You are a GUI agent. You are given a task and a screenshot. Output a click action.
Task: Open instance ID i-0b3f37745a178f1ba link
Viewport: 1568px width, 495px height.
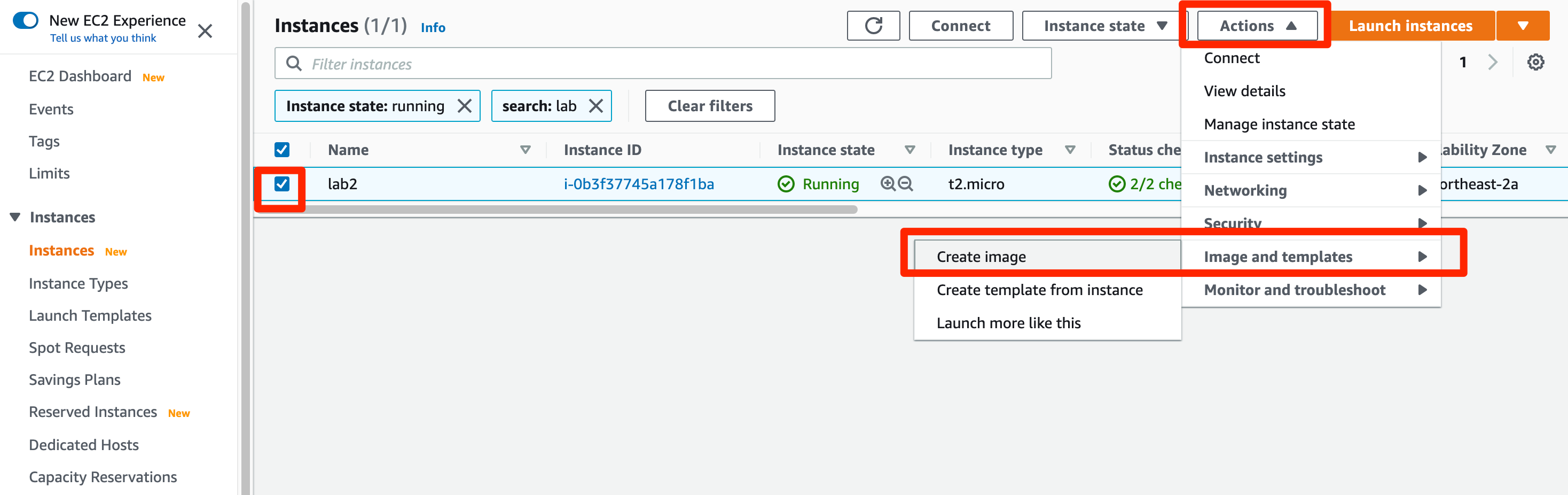click(x=639, y=184)
